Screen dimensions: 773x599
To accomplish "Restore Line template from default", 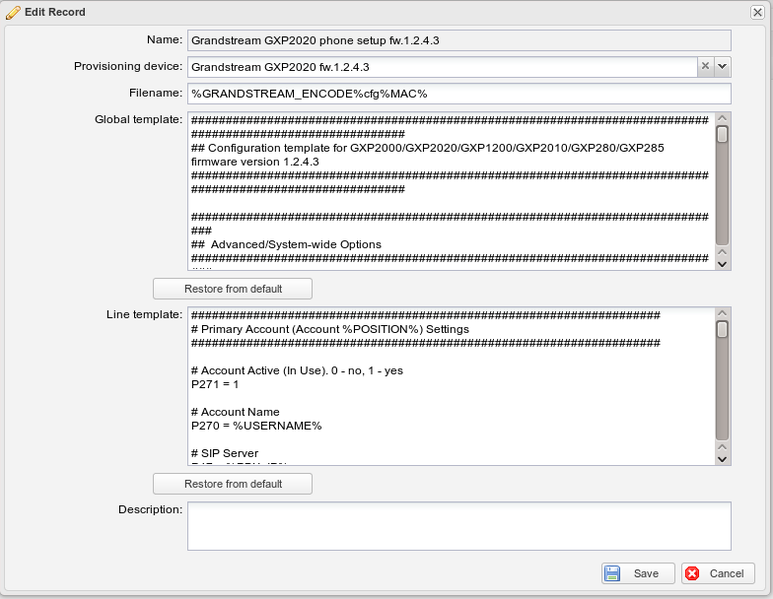I will pyautogui.click(x=233, y=484).
